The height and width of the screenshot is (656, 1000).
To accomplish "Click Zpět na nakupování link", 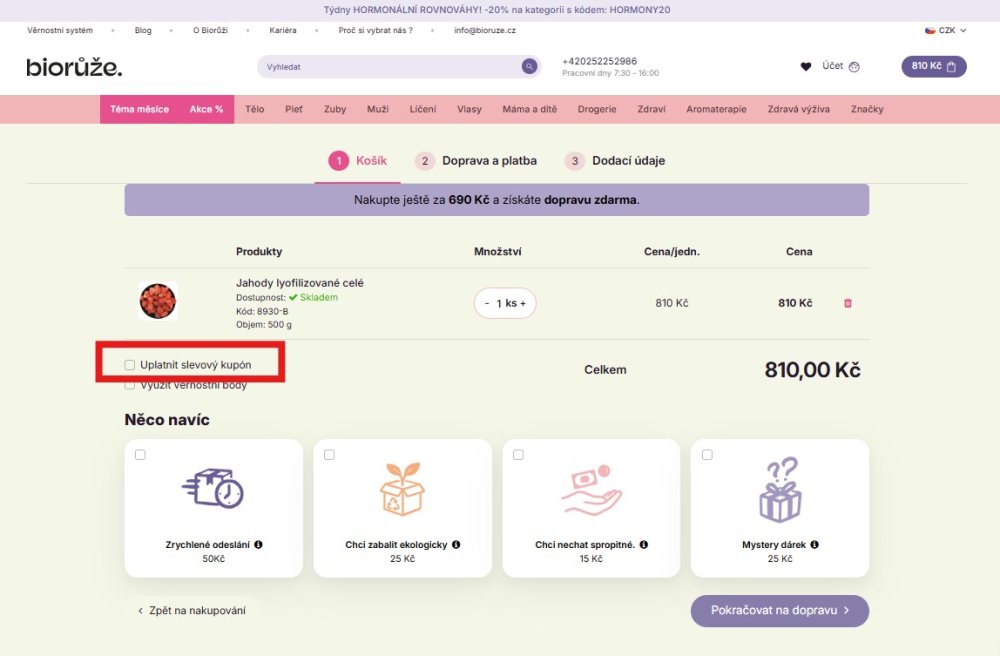I will [192, 610].
